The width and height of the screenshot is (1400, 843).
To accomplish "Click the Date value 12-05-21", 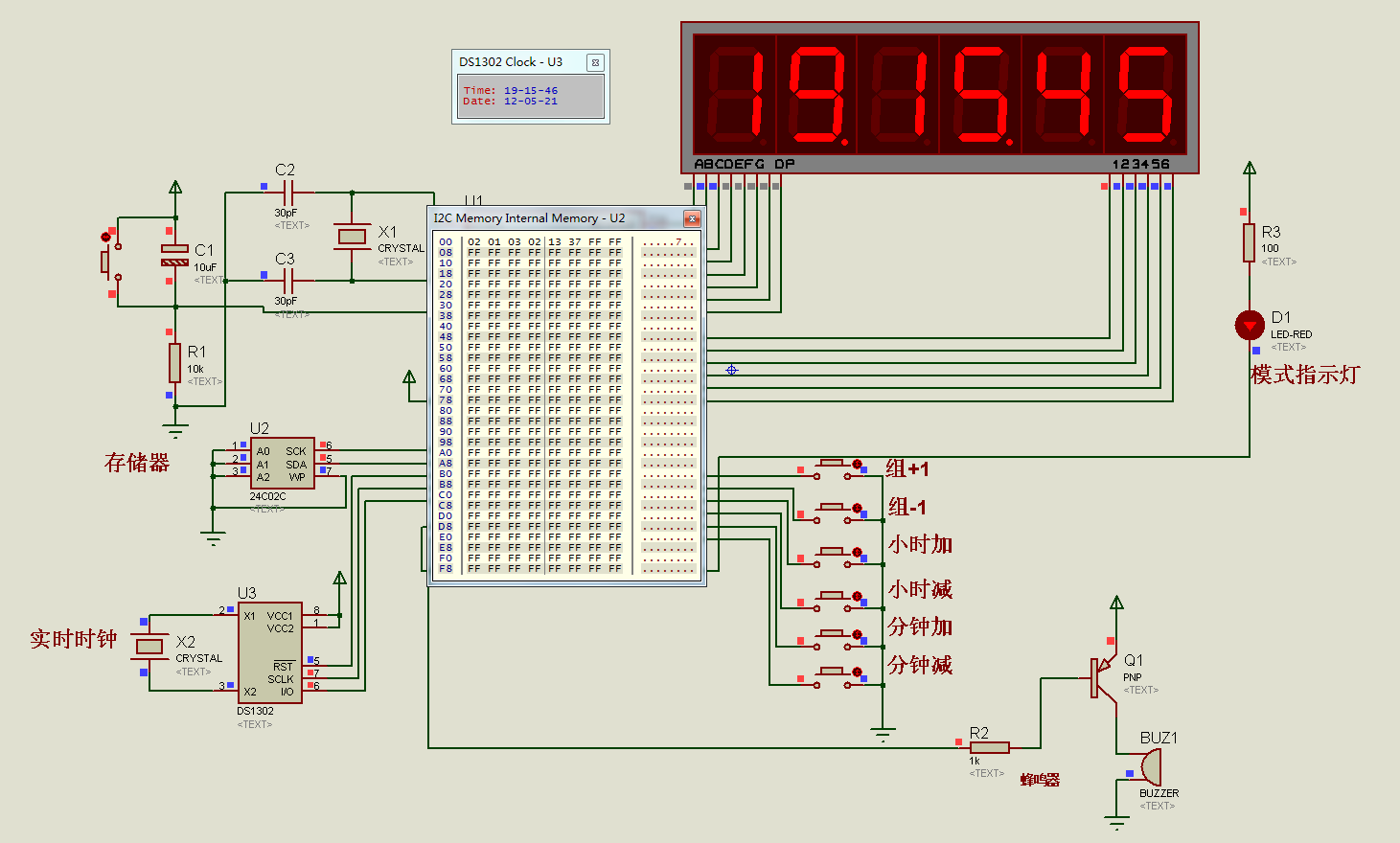I will (531, 101).
